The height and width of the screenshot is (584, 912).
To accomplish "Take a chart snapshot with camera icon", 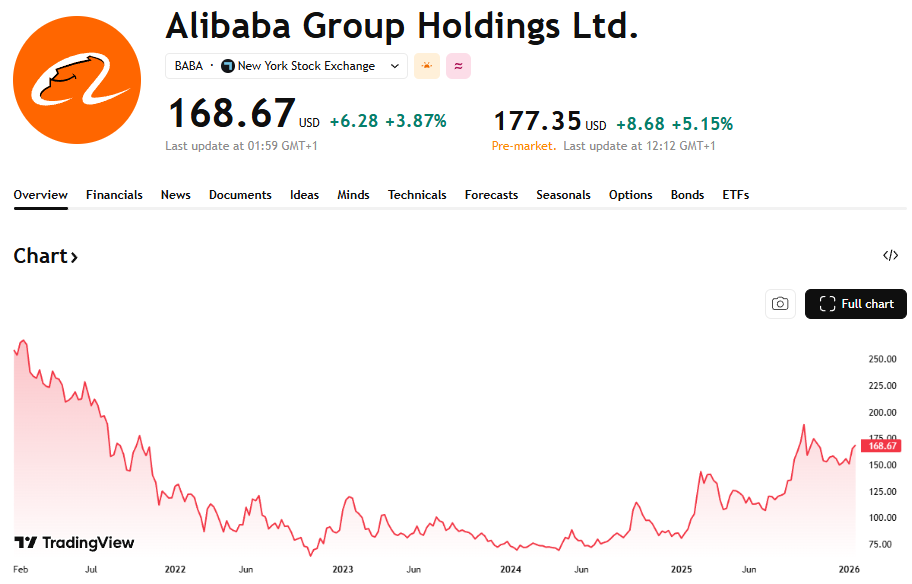I will click(780, 304).
